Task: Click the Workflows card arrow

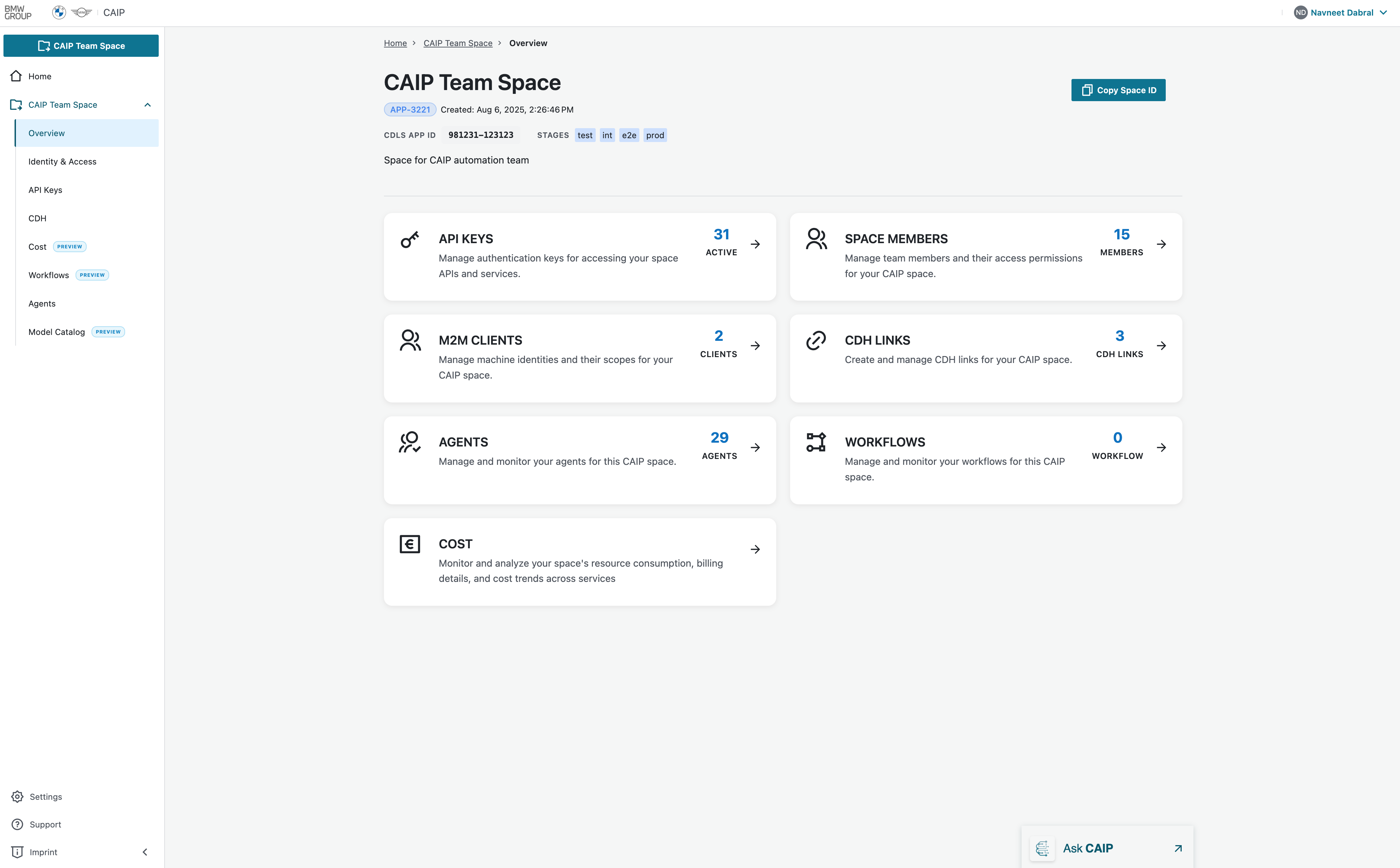Action: pyautogui.click(x=1161, y=447)
